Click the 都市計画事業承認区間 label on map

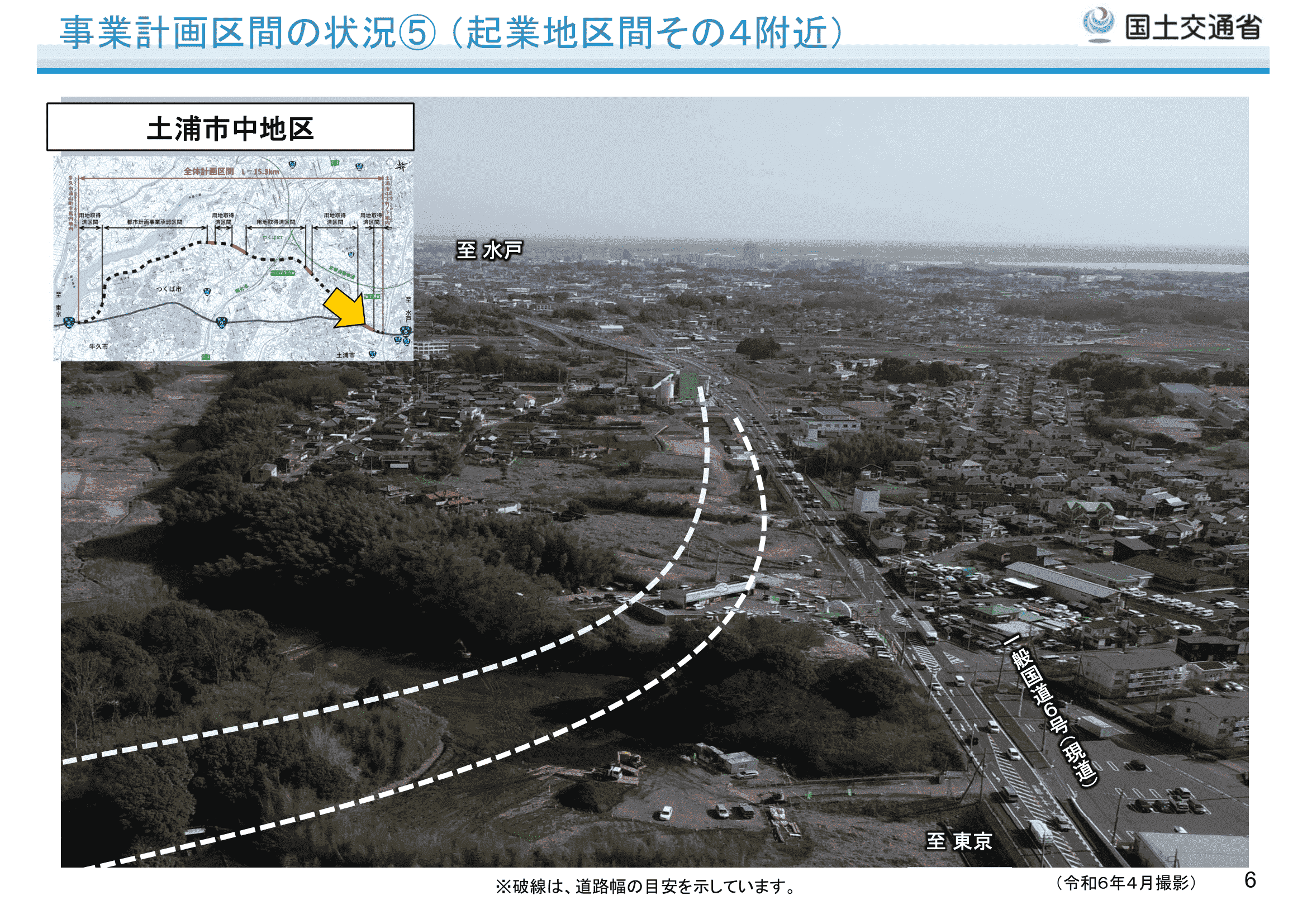(154, 222)
